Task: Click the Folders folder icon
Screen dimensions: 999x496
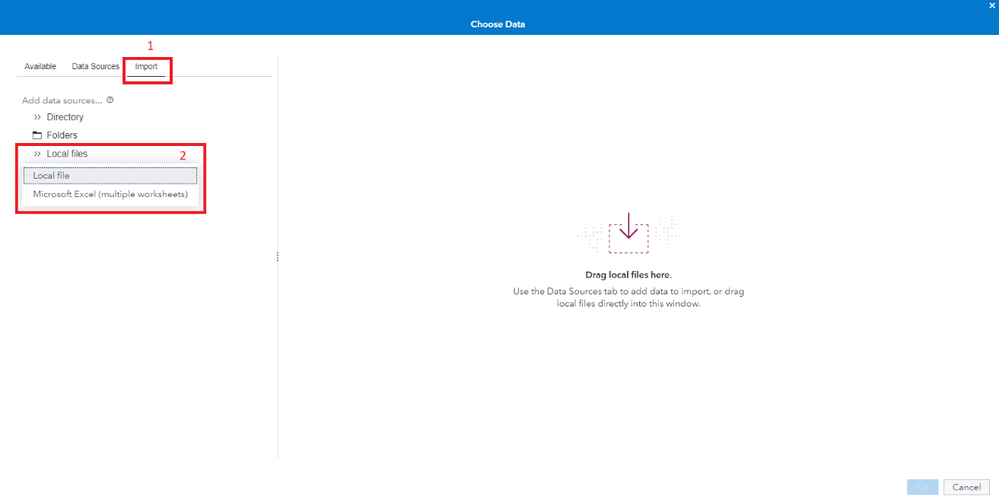Action: point(37,135)
